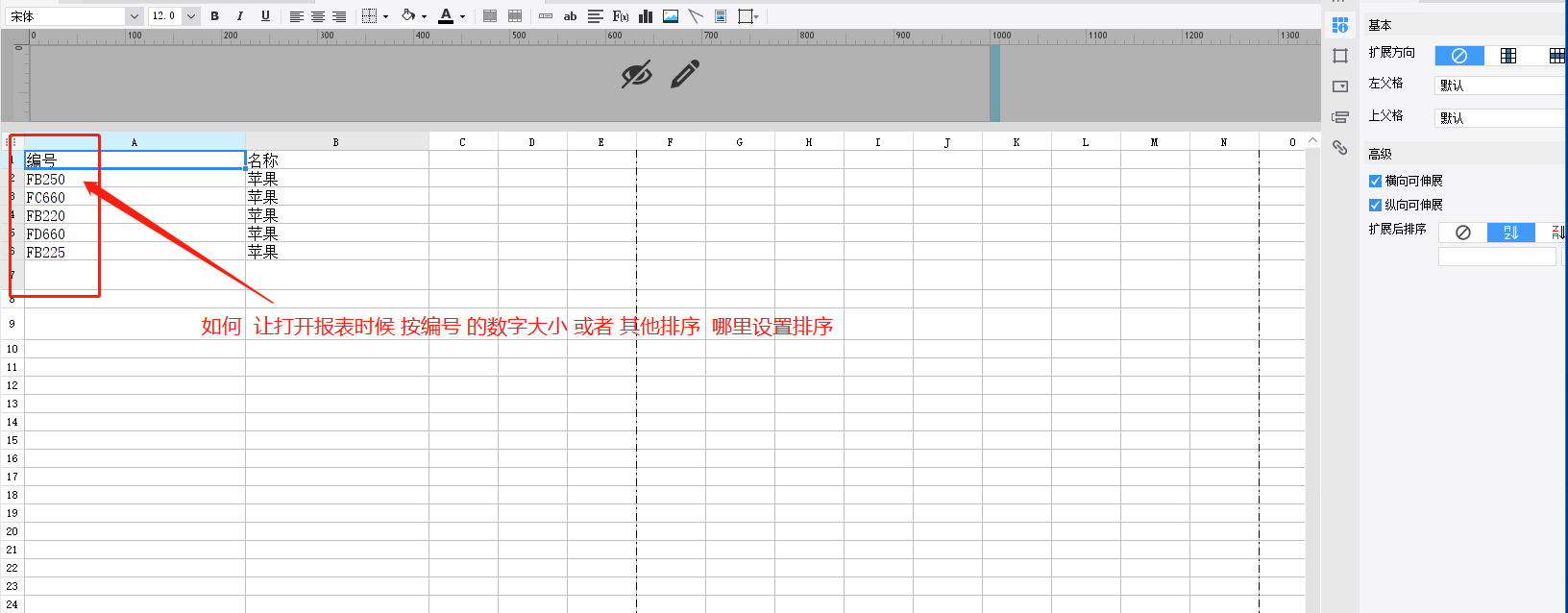Select the FB225 cell
This screenshot has width=1568, height=613.
135,252
